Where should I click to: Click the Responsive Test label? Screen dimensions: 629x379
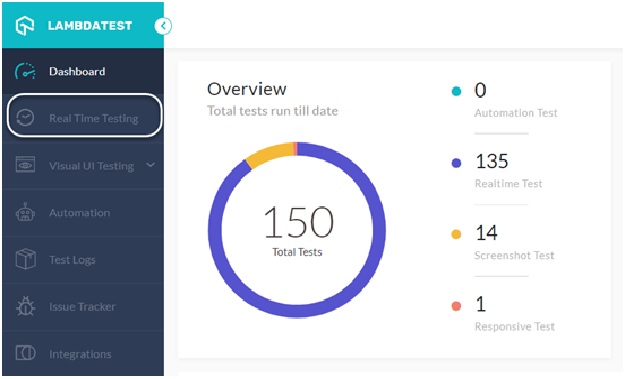point(515,327)
